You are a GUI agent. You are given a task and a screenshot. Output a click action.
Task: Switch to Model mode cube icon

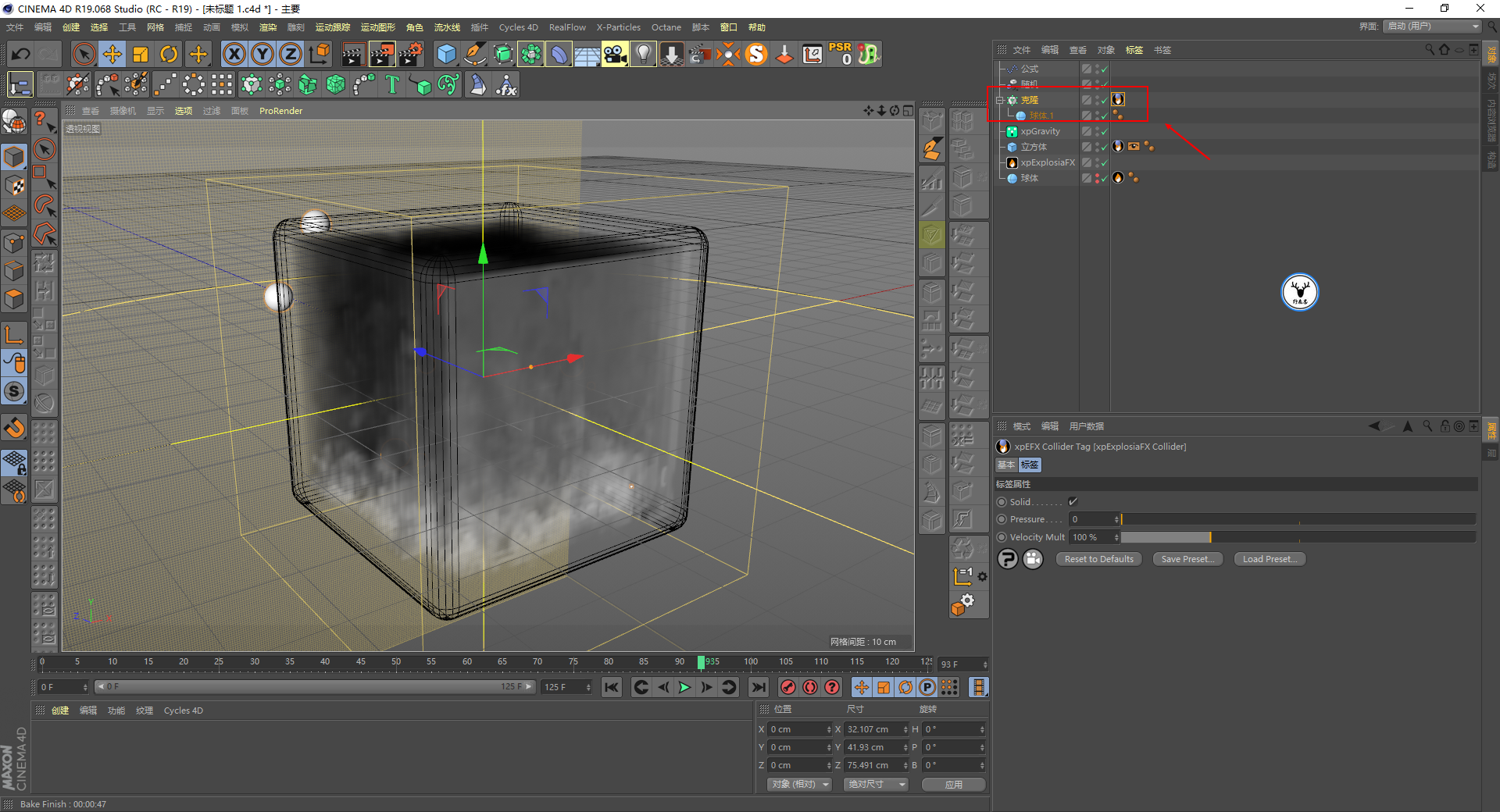tap(14, 157)
